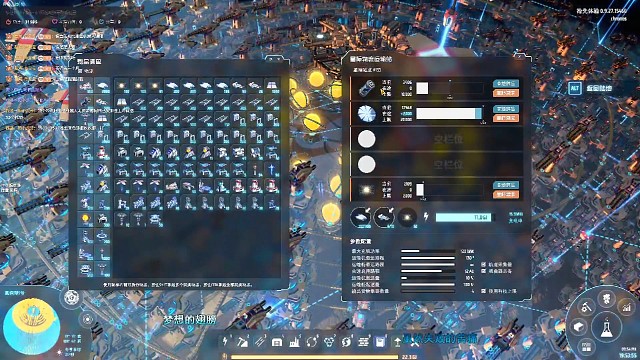640x360 pixels.
Task: Adjust the max charging power slider
Action: coord(428,251)
